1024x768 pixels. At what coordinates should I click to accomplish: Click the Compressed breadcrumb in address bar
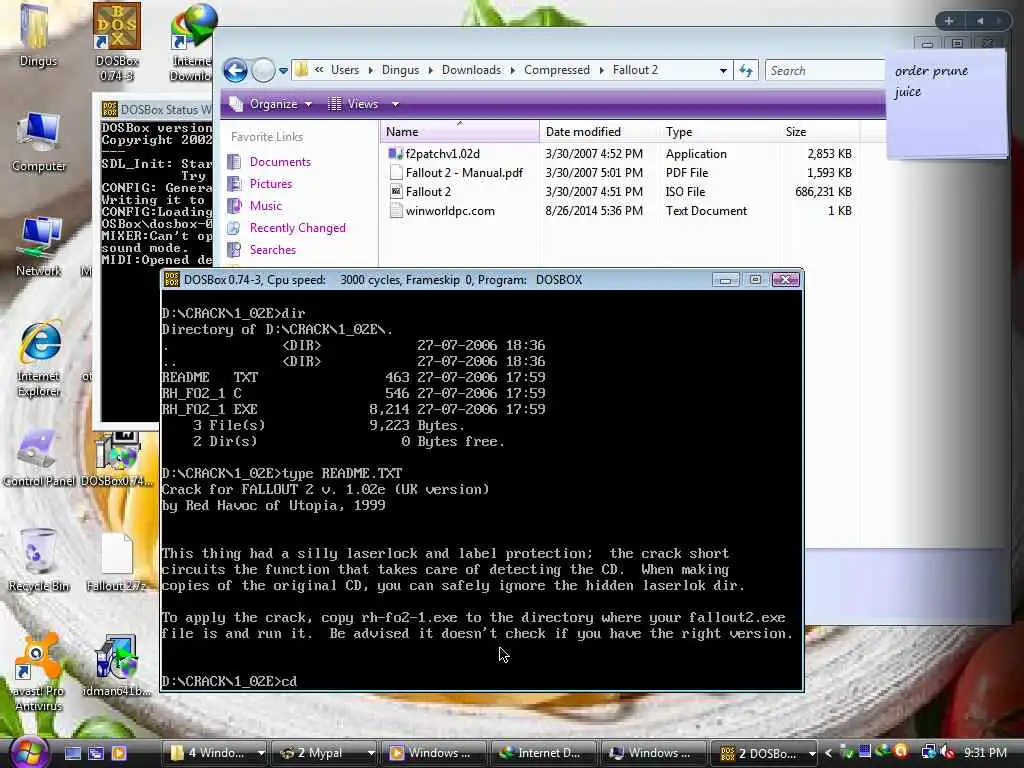[556, 70]
